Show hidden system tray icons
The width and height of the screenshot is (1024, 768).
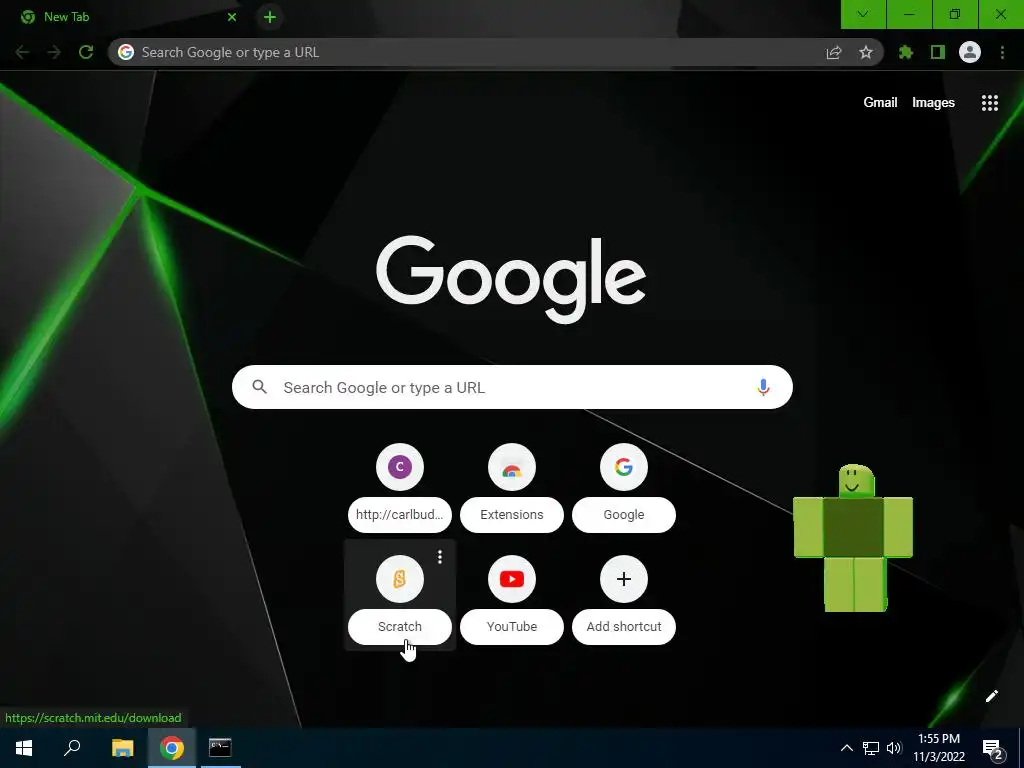tap(846, 748)
